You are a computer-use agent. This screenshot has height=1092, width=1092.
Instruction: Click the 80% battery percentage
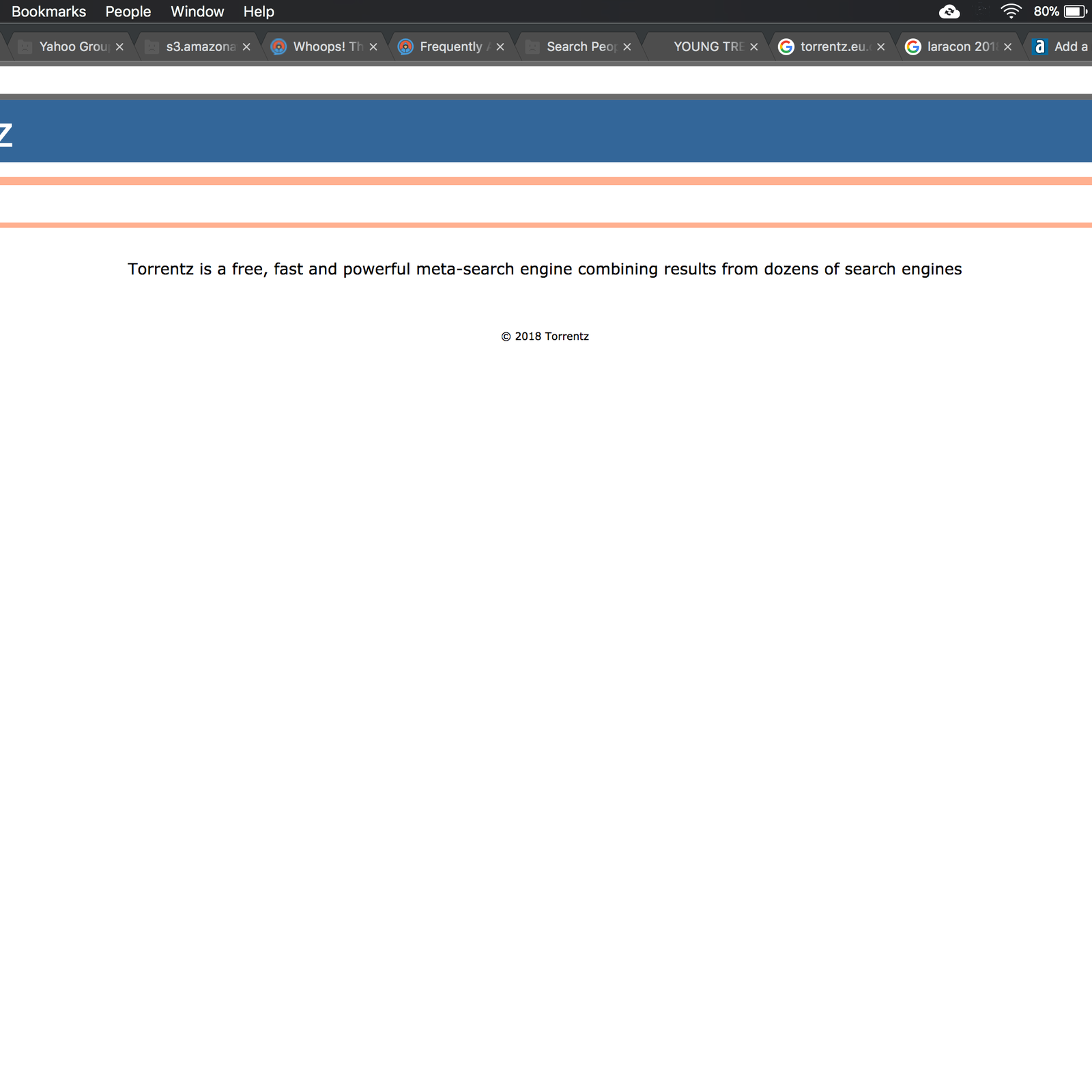pos(1046,12)
